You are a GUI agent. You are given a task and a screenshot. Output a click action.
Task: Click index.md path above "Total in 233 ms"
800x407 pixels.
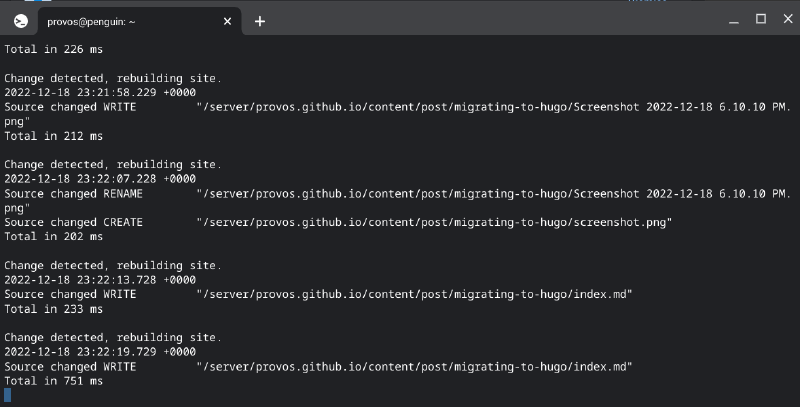[415, 294]
